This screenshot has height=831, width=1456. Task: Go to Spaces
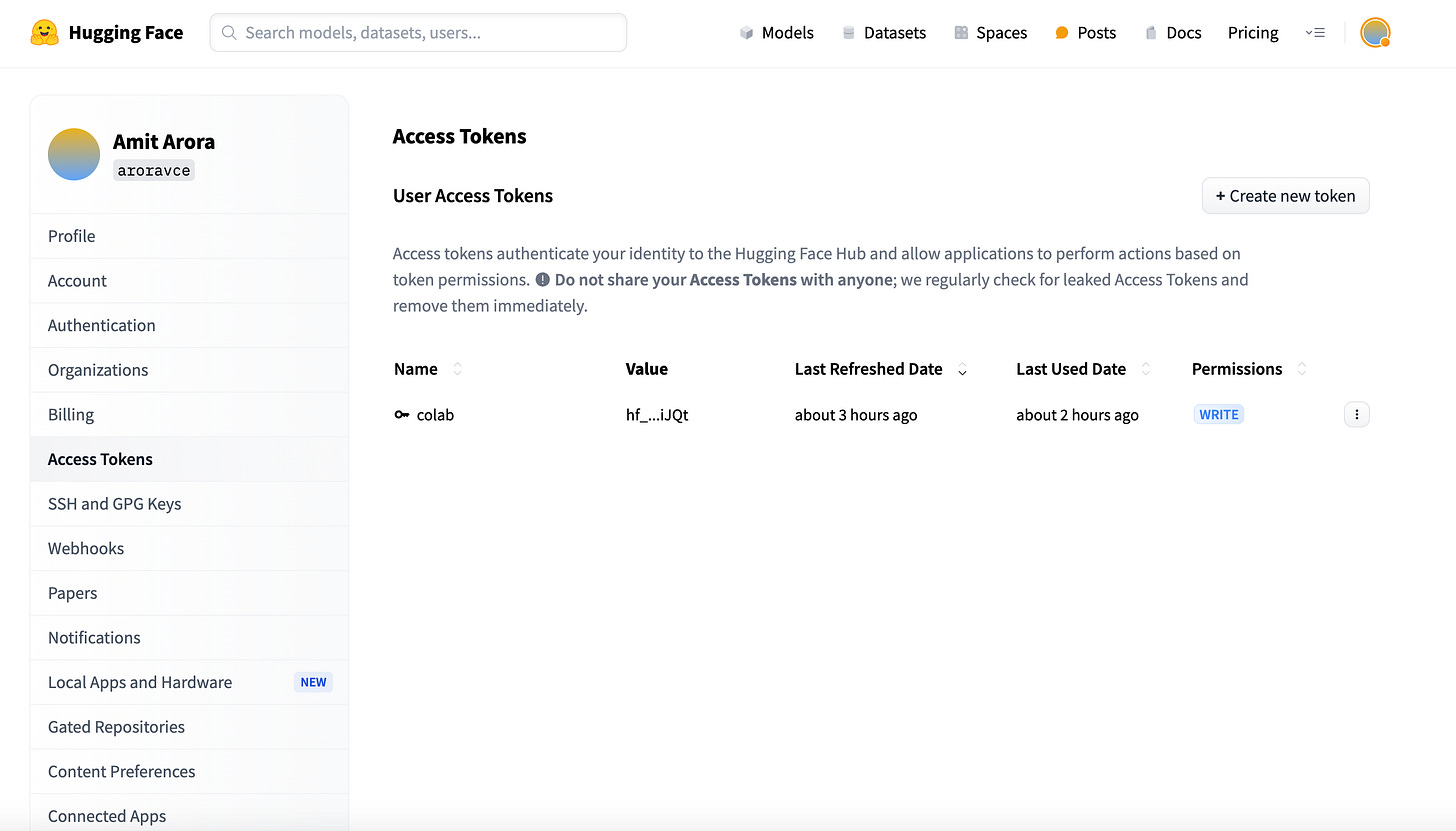pyautogui.click(x=991, y=33)
